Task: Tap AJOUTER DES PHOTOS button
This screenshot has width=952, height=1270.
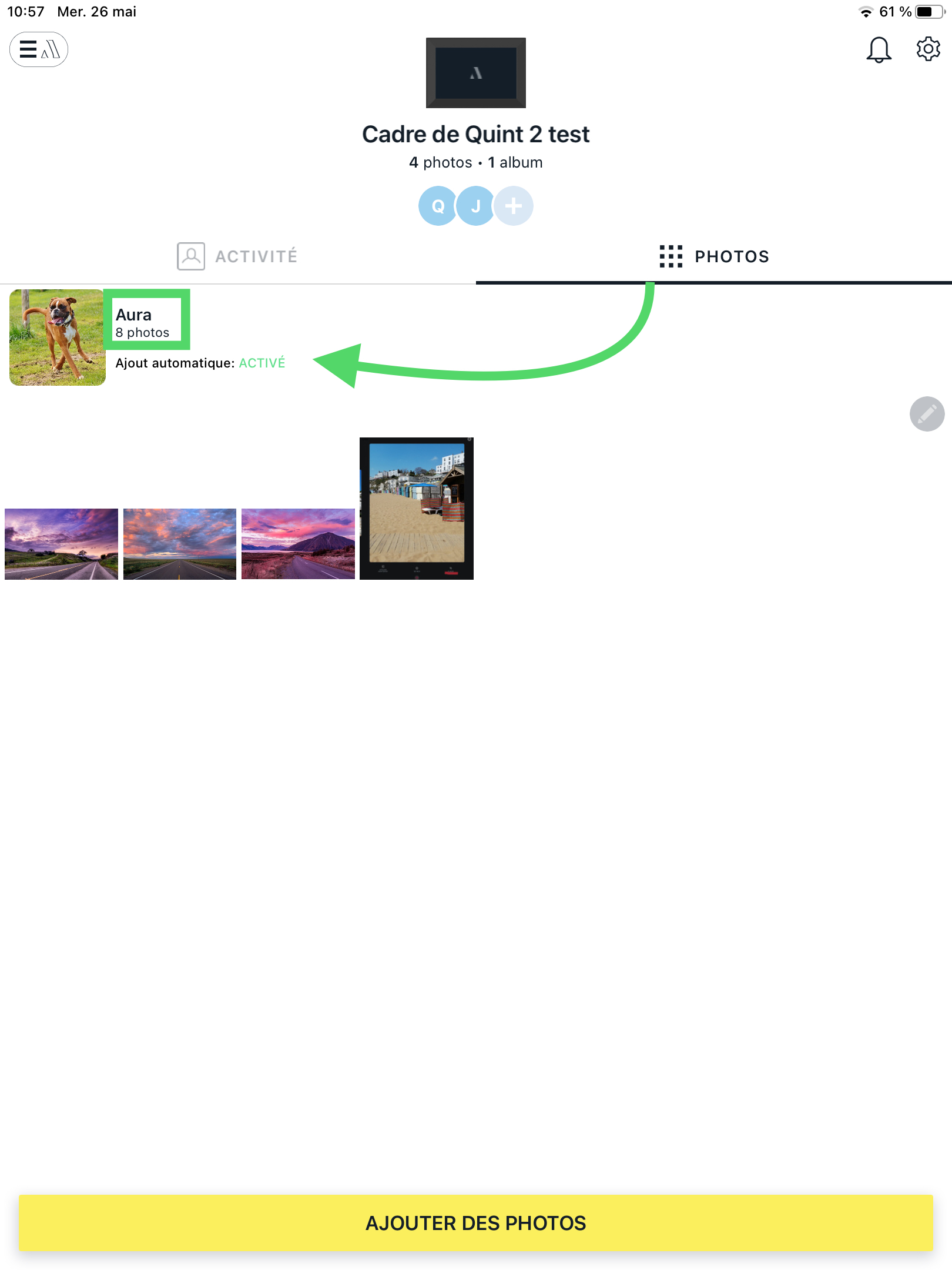Action: click(476, 1223)
